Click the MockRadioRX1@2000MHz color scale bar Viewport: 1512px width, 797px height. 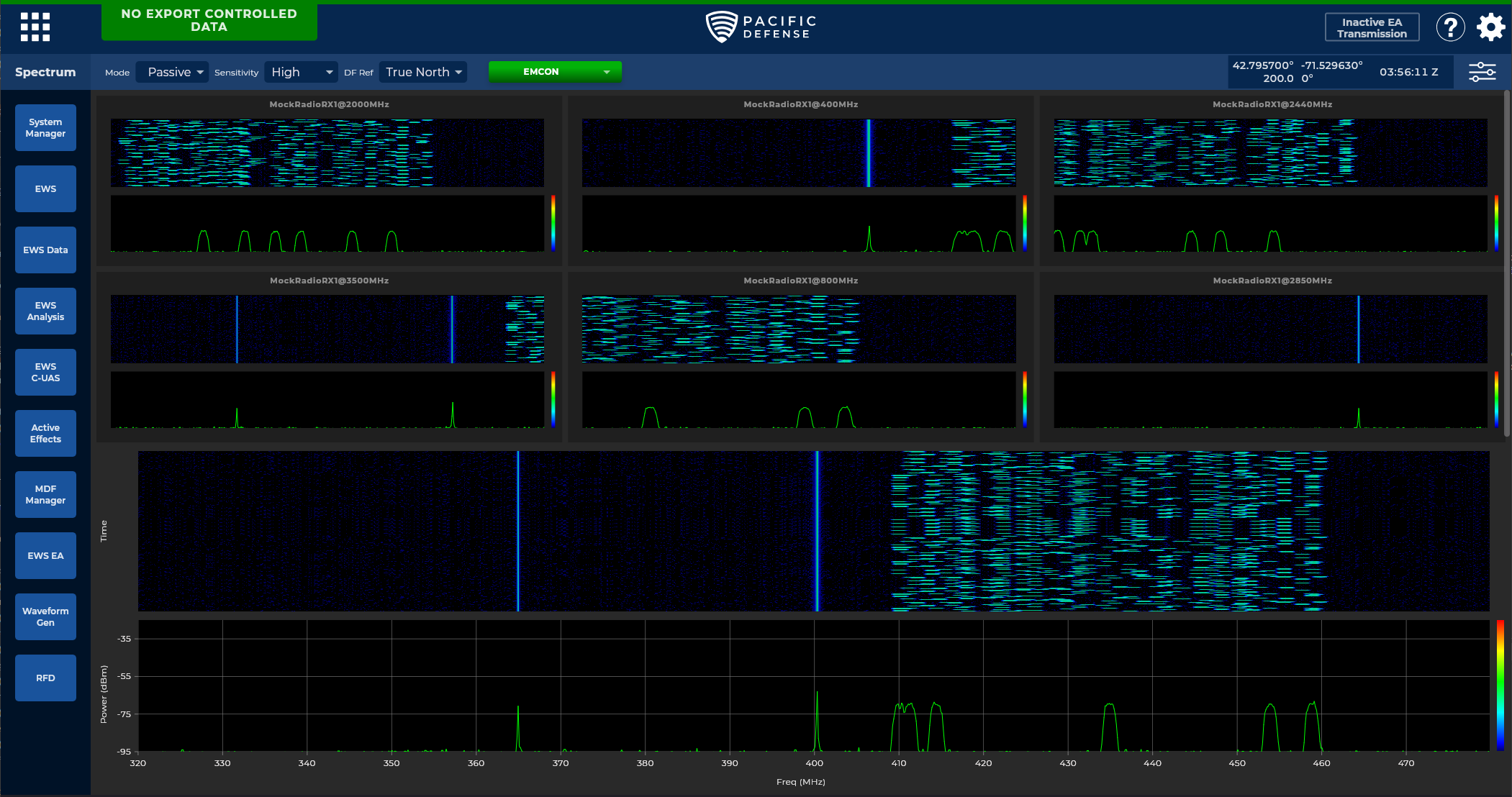[x=553, y=223]
